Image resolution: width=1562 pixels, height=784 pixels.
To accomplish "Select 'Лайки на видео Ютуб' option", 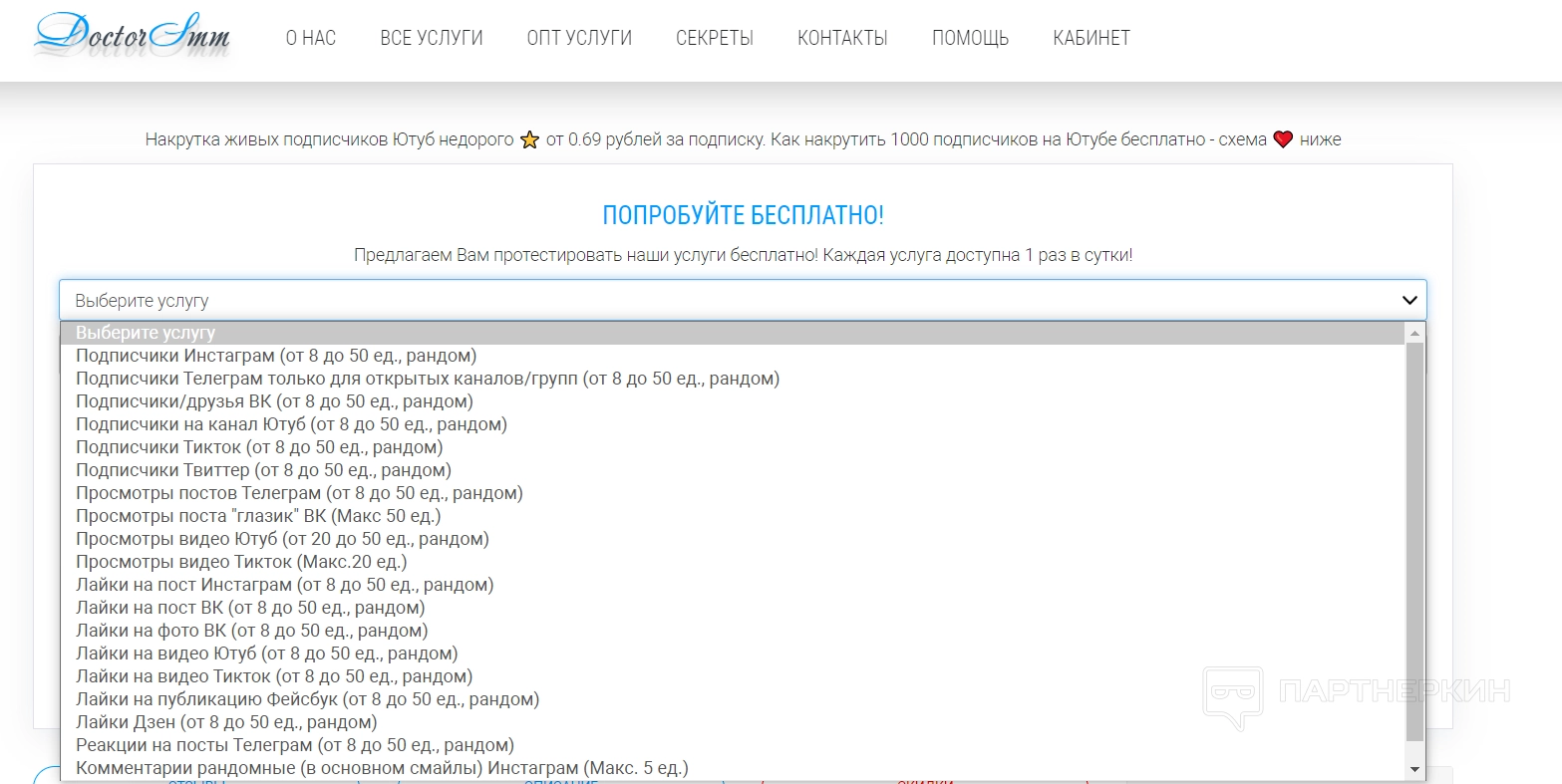I will [x=733, y=653].
